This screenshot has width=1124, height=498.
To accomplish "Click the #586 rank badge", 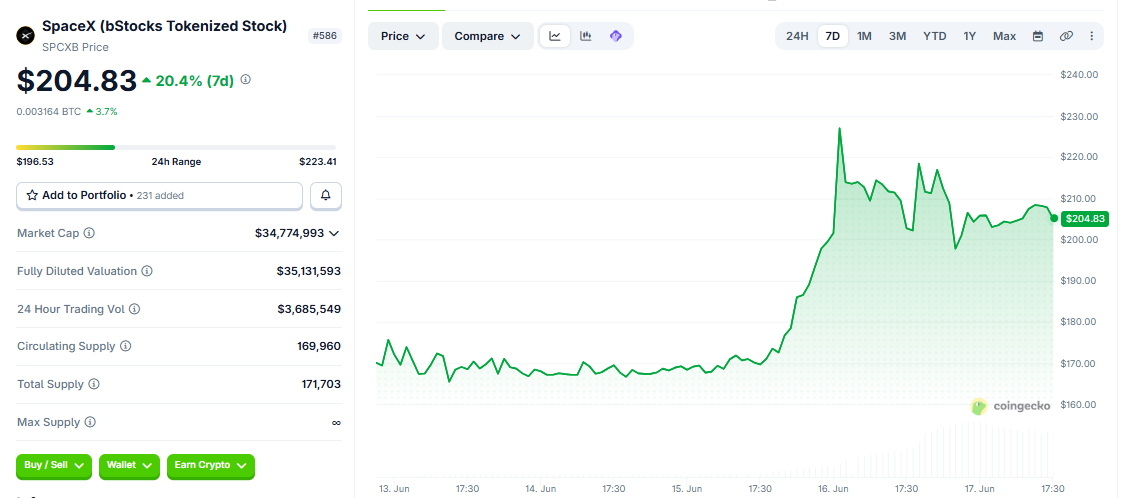I will (325, 35).
